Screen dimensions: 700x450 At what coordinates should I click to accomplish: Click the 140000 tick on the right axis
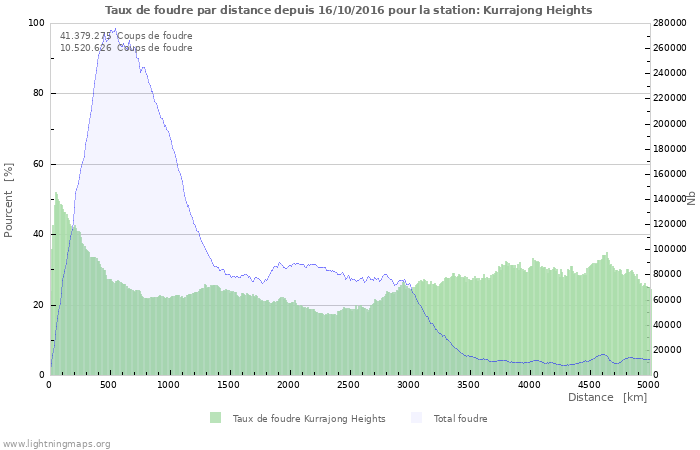671,199
